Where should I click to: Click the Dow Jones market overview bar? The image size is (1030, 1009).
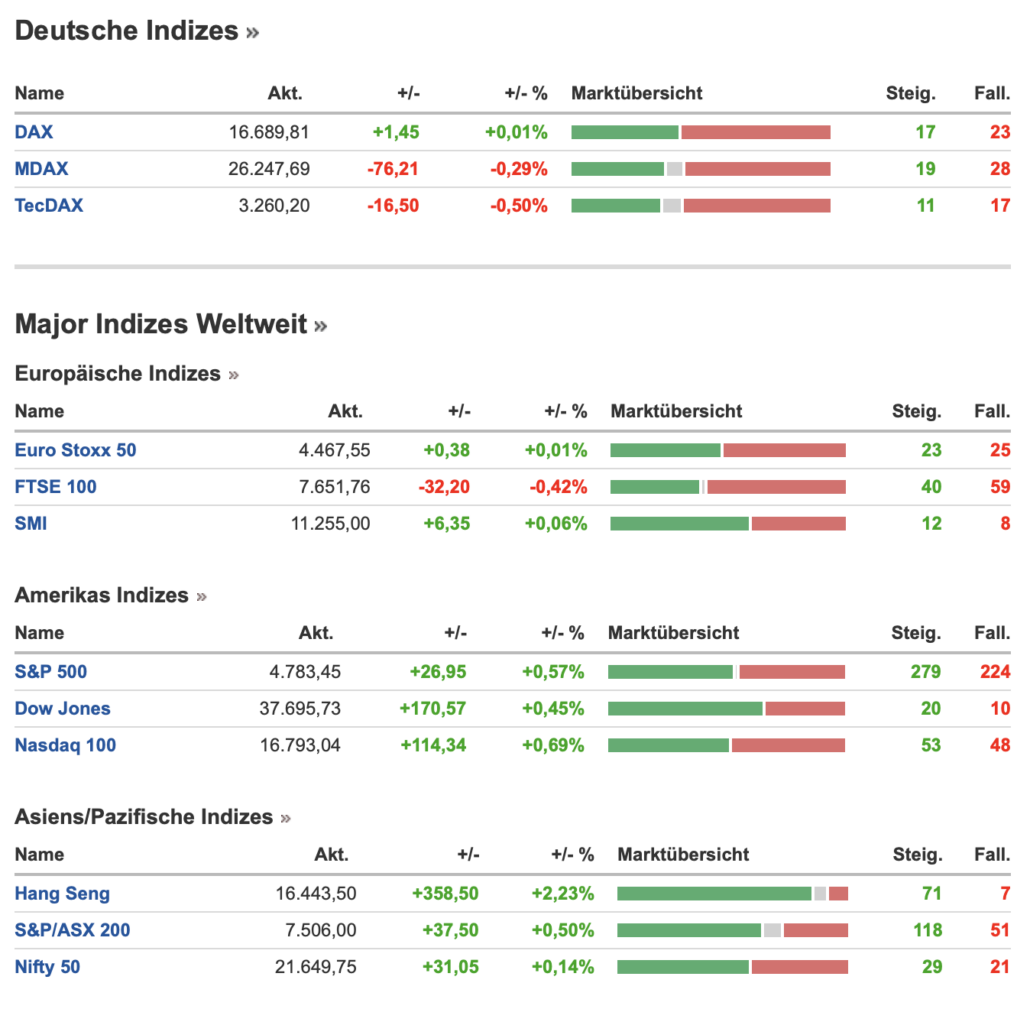coord(727,709)
